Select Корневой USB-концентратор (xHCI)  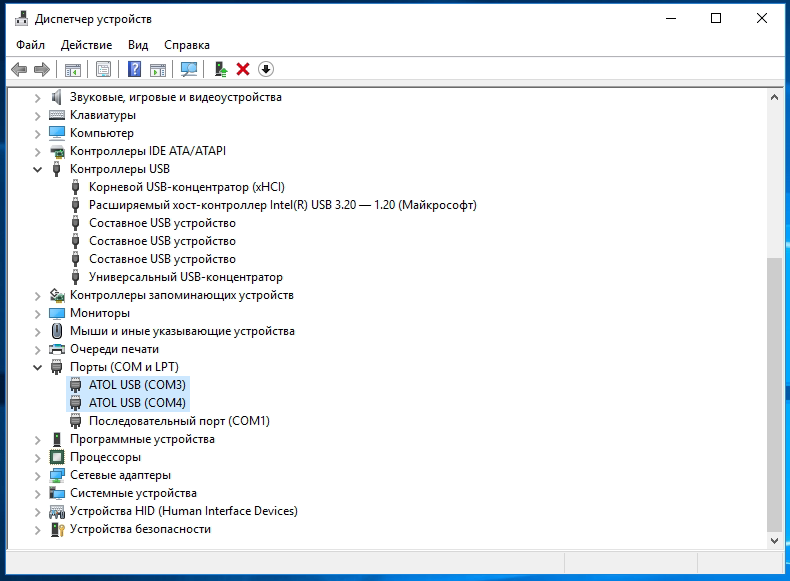[172, 187]
